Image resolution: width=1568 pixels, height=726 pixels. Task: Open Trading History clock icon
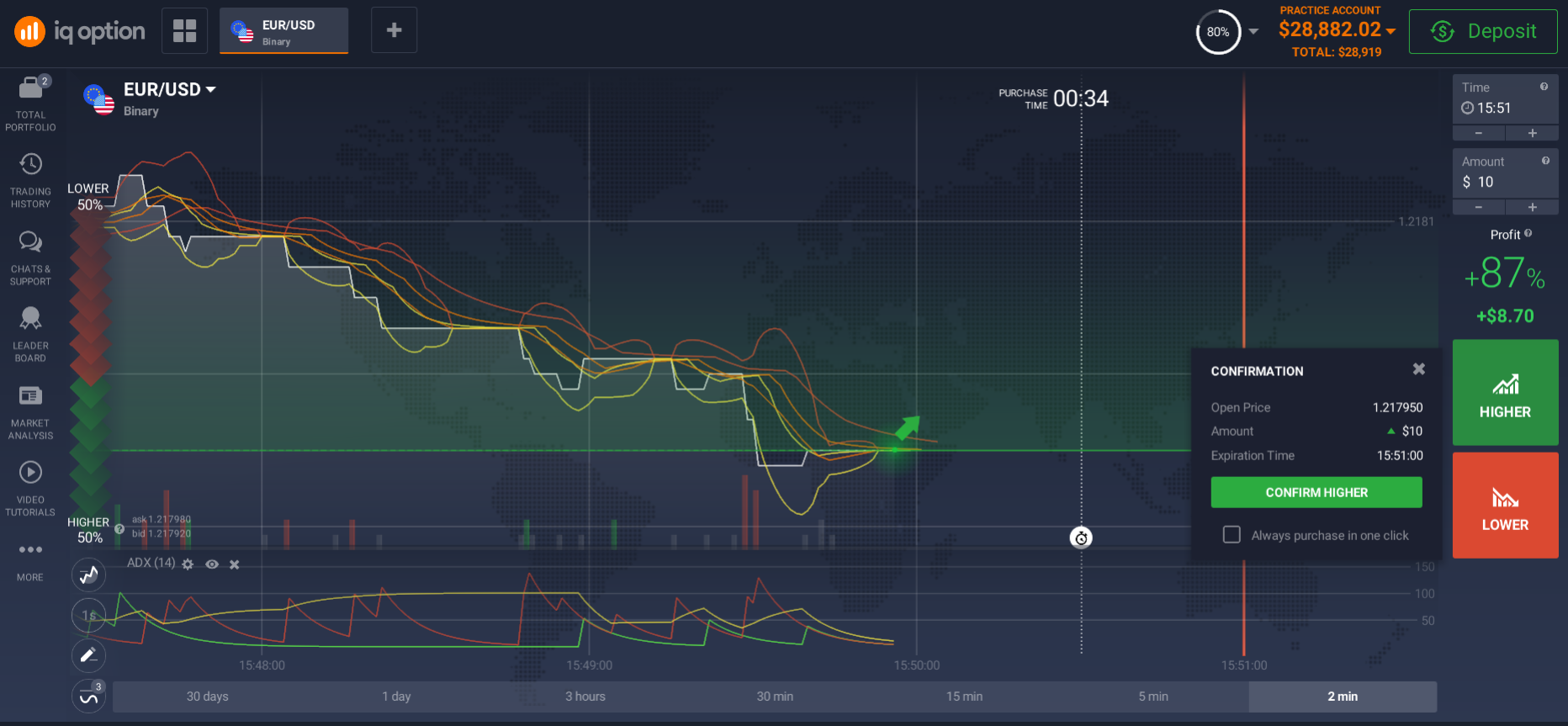tap(30, 164)
